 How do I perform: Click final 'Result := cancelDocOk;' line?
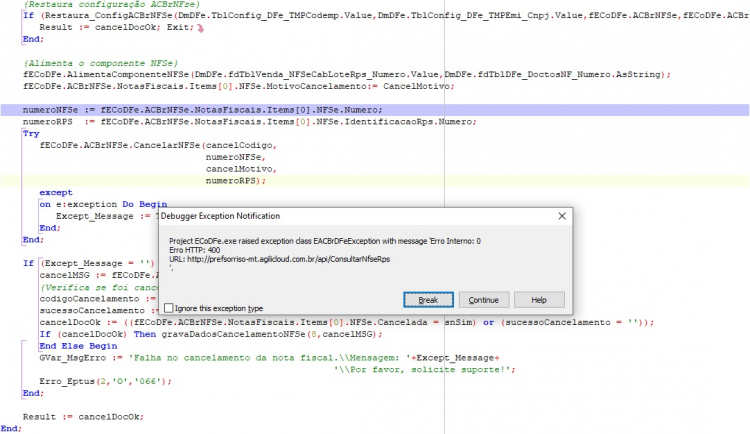(x=83, y=417)
